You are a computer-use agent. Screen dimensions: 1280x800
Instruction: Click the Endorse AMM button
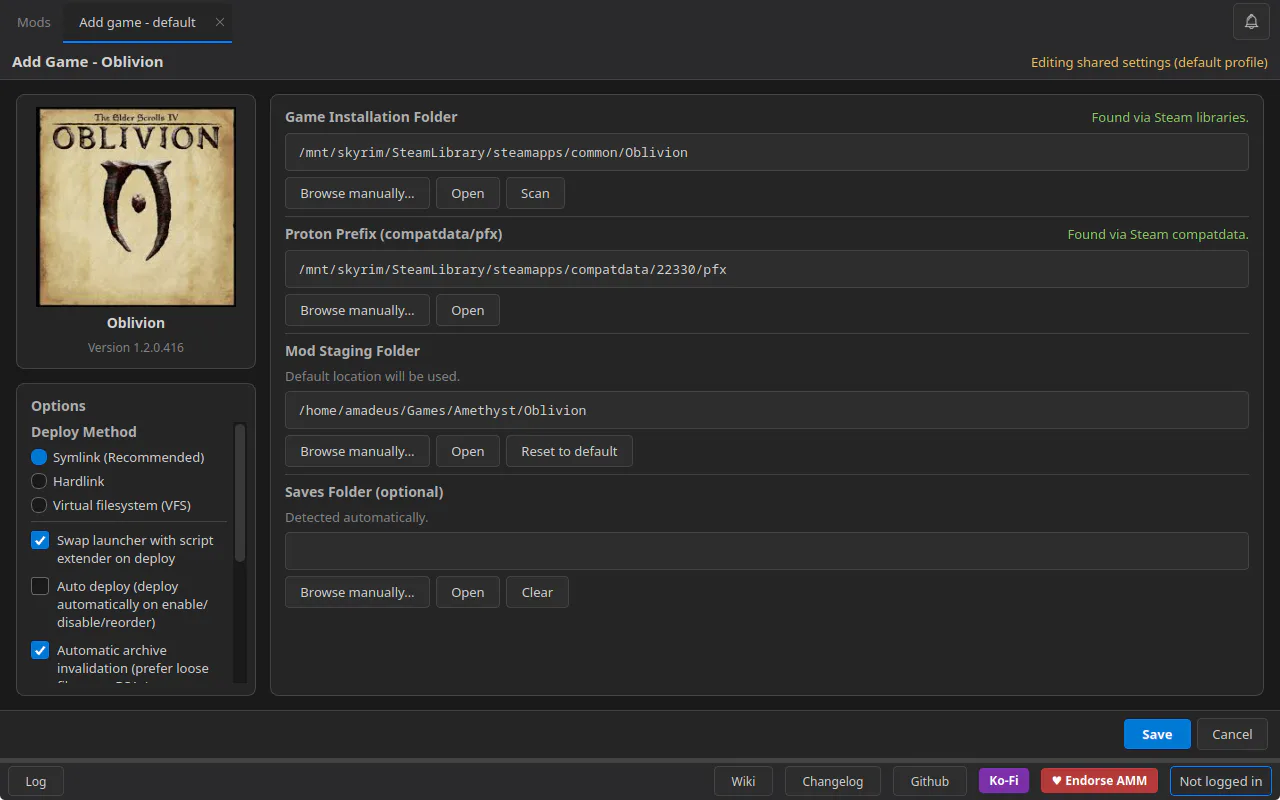coord(1099,781)
